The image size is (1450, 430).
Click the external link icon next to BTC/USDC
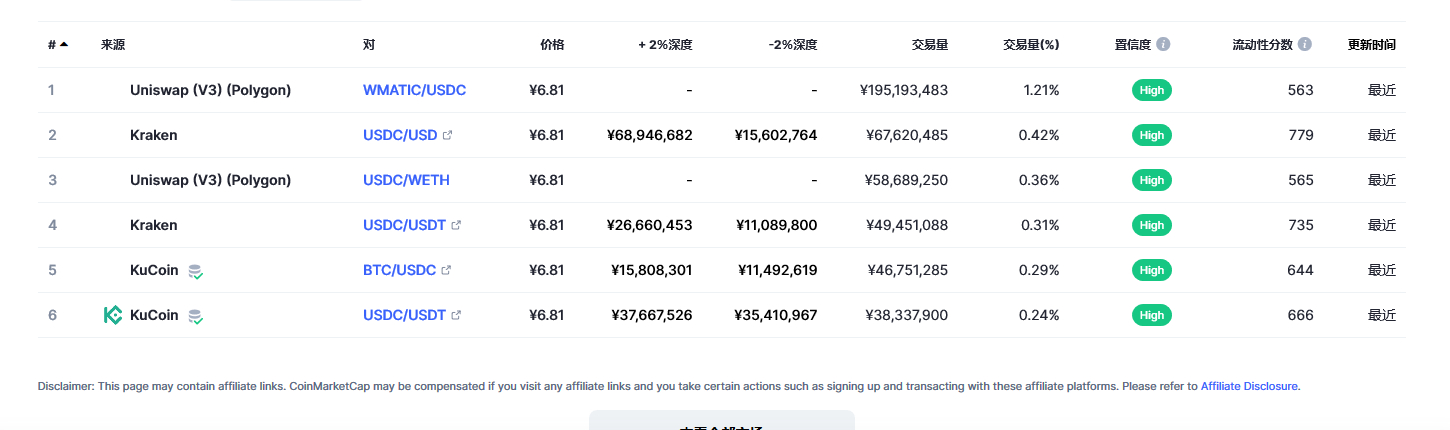[x=446, y=270]
